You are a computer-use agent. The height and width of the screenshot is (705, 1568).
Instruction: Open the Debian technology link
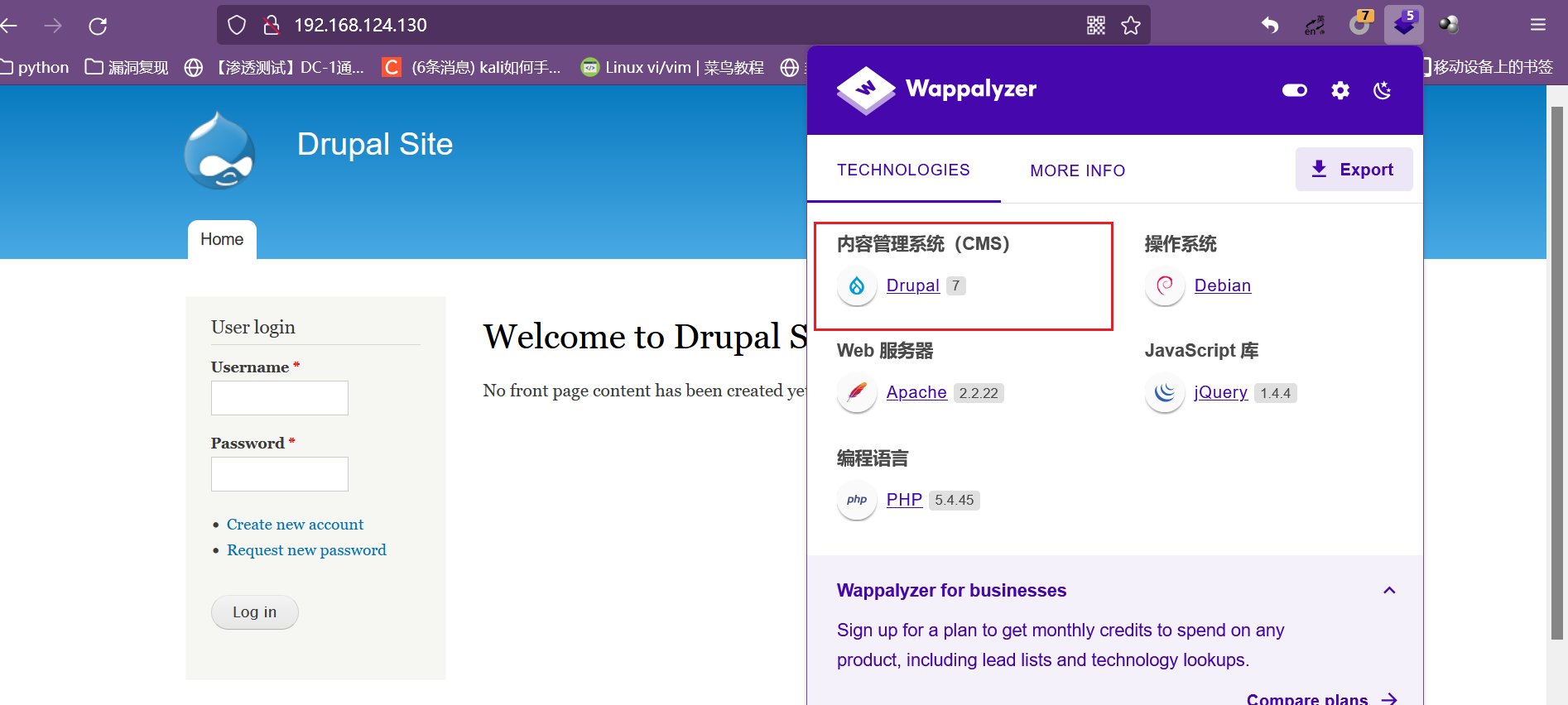pos(1222,285)
